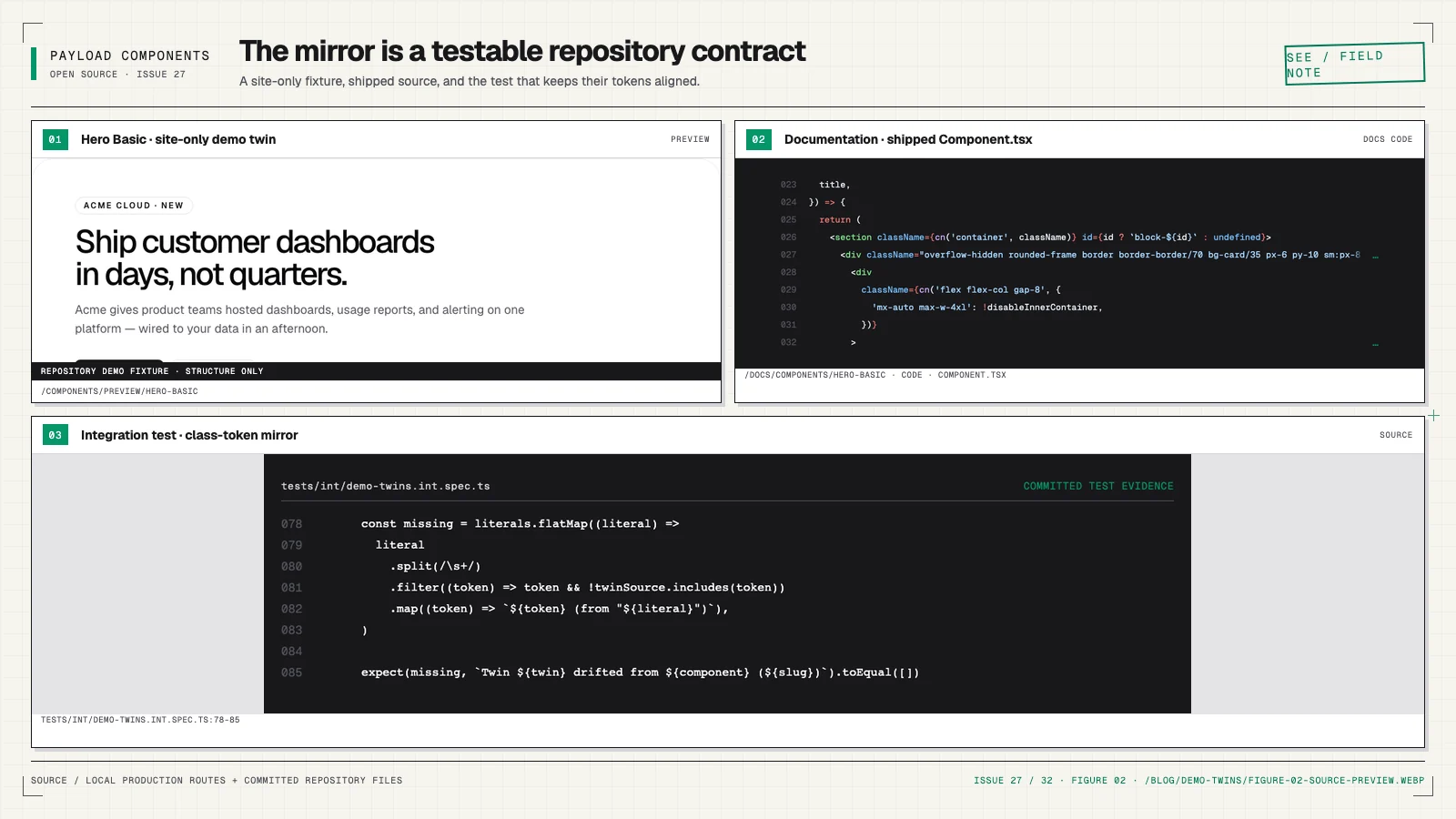Click the 'Acme gives product teams' paragraph
This screenshot has width=1456, height=819.
[x=300, y=319]
